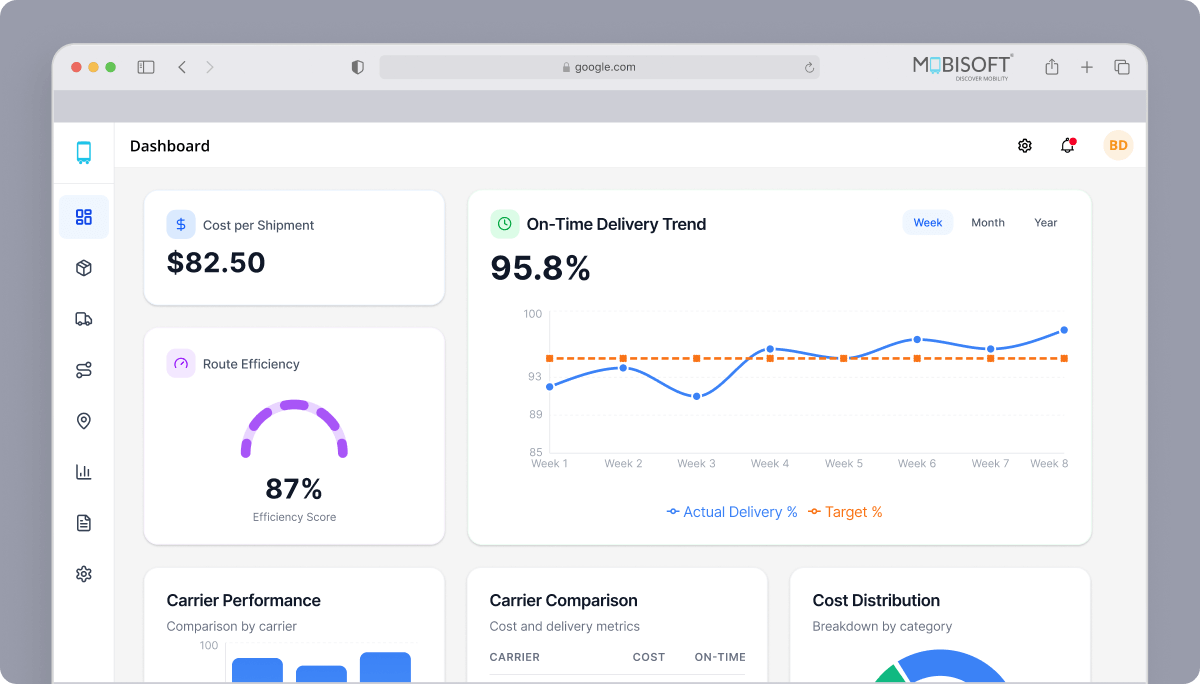Check notifications via the bell icon
This screenshot has height=684, width=1200.
[1066, 145]
